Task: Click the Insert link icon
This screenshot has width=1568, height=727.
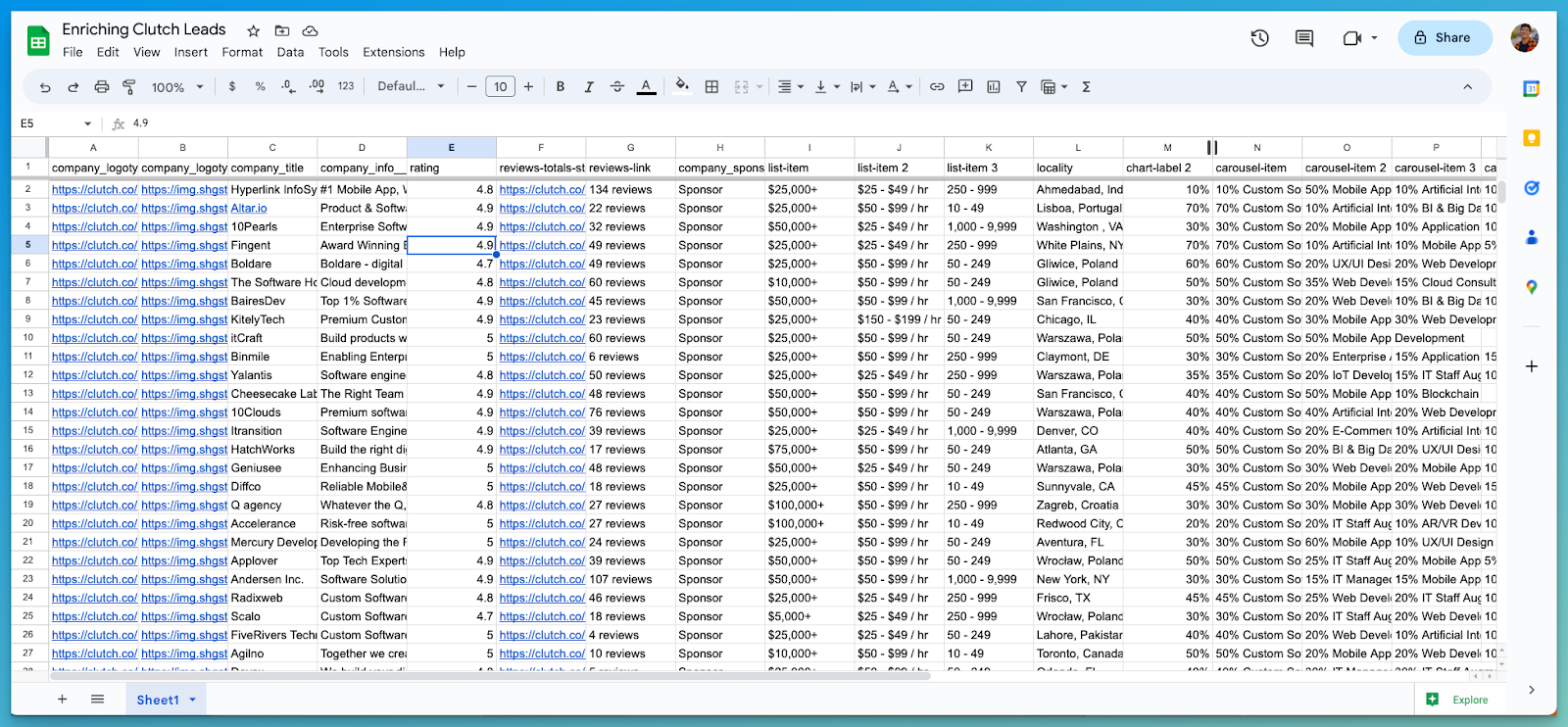Action: click(x=937, y=87)
